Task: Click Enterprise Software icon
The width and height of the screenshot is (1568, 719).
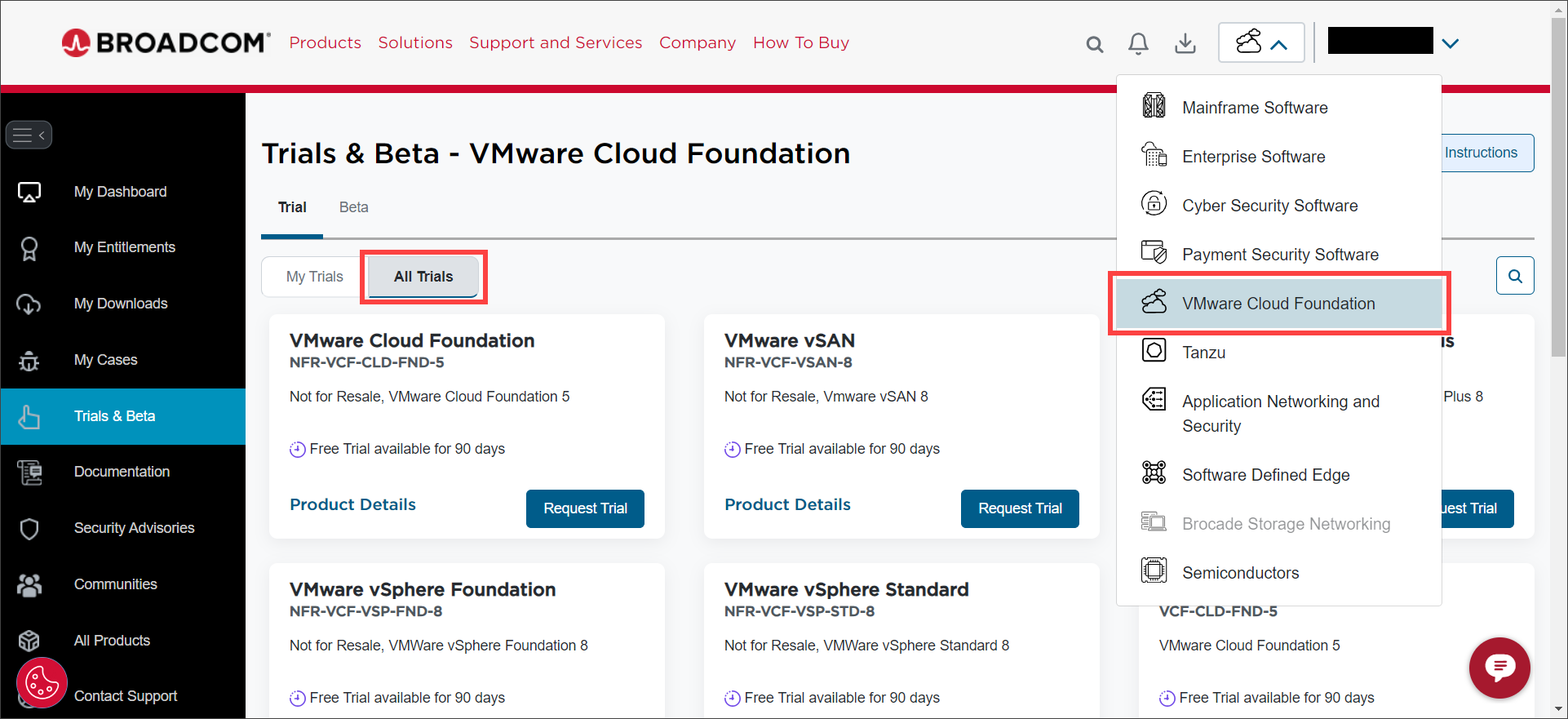Action: [x=1154, y=154]
